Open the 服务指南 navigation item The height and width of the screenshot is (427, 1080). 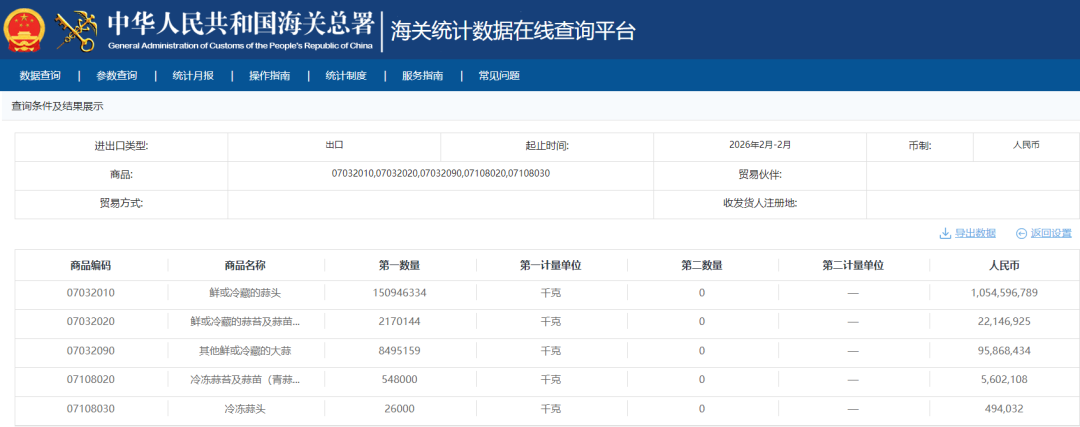tap(422, 76)
